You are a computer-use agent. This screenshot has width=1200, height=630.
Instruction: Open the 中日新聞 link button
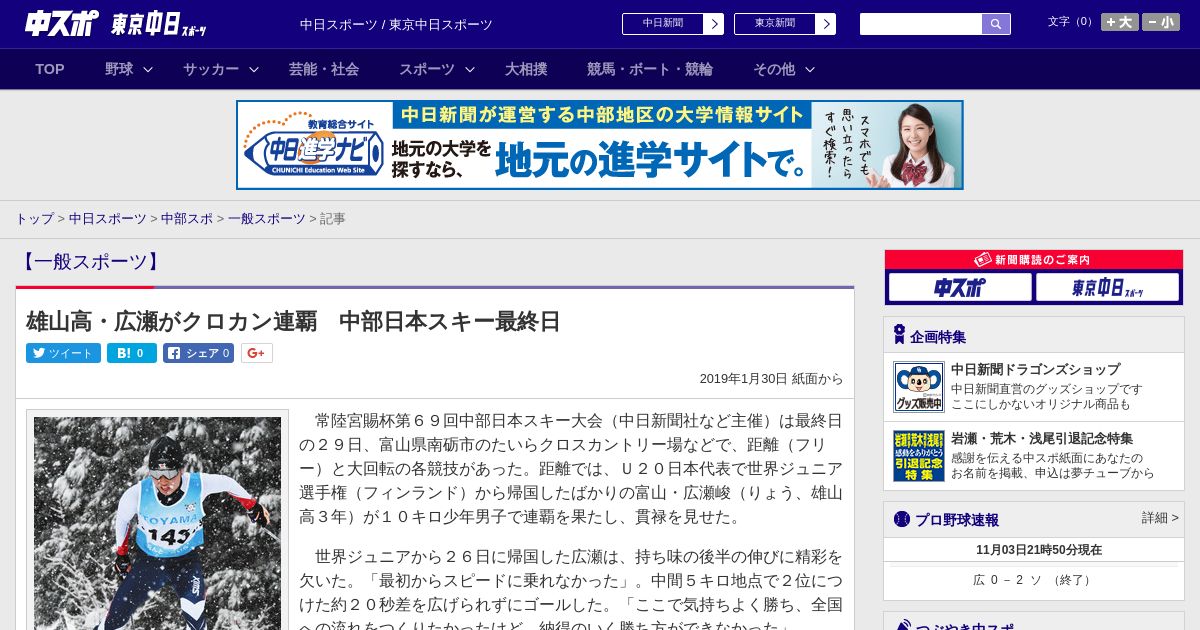663,23
